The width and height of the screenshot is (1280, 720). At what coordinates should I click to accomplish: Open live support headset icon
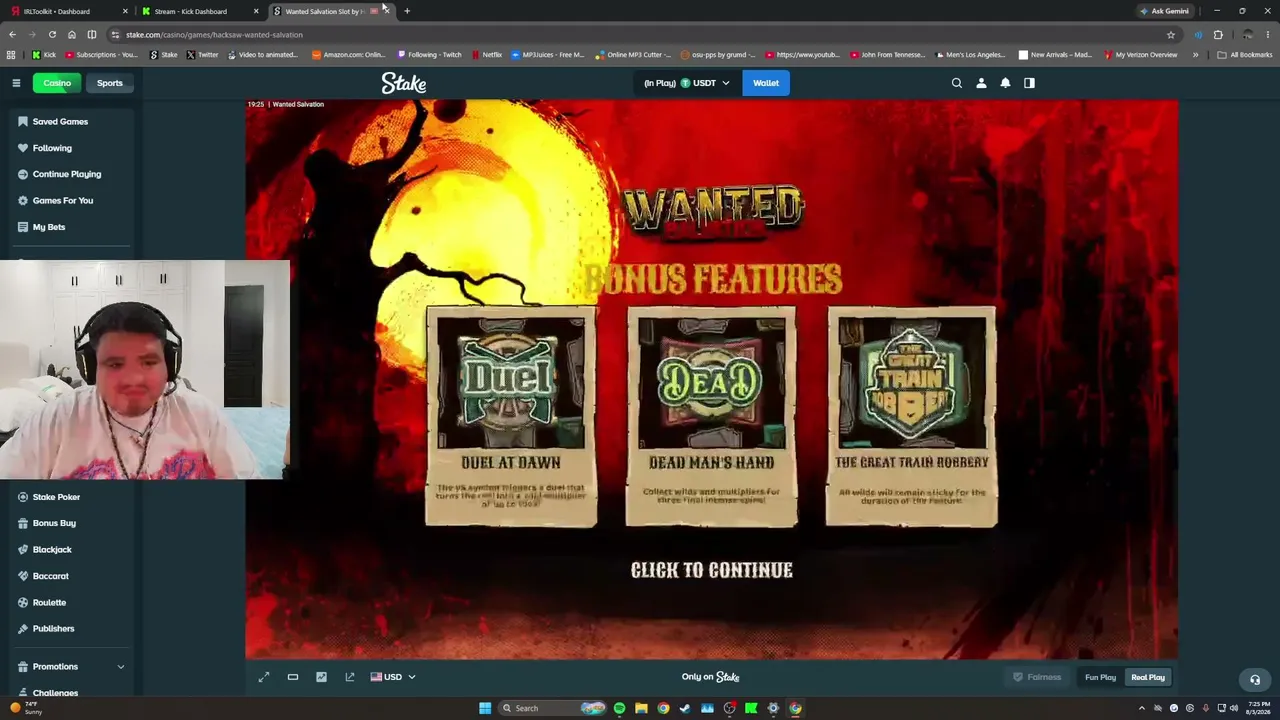point(1255,680)
